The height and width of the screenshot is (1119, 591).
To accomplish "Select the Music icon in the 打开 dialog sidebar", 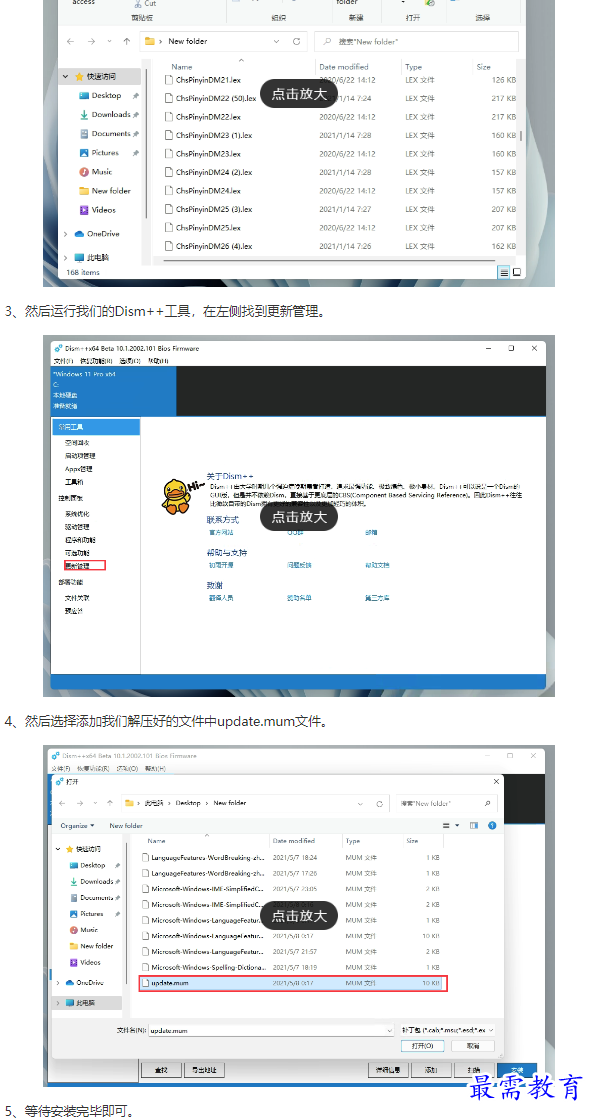I will [74, 930].
